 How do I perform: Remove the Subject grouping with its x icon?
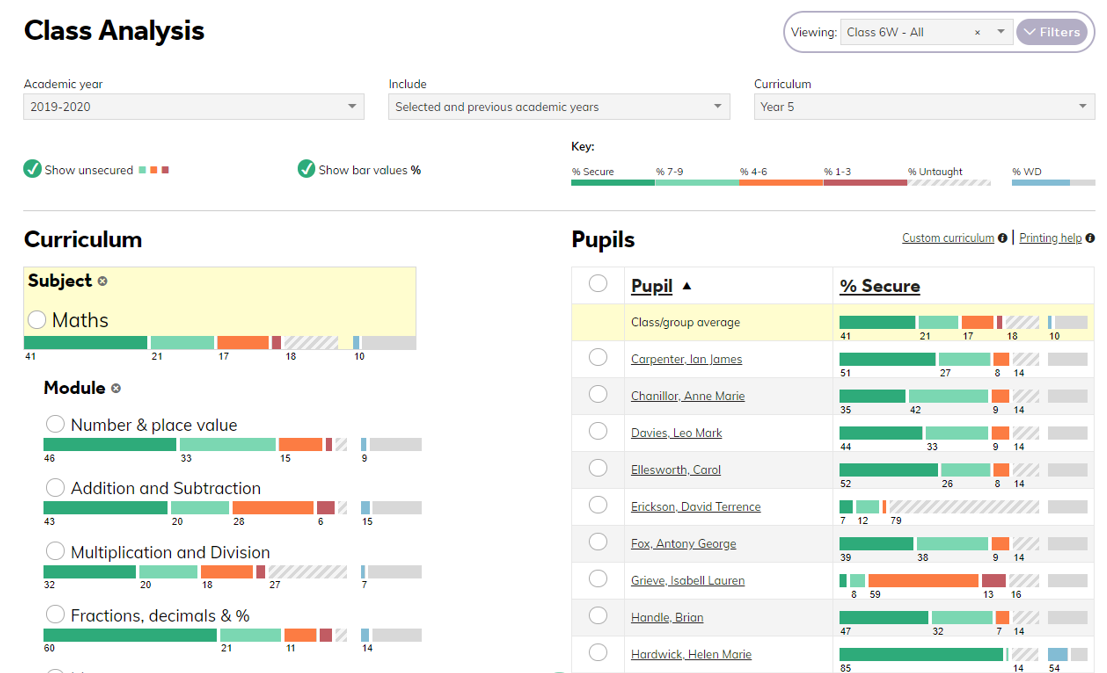point(103,282)
